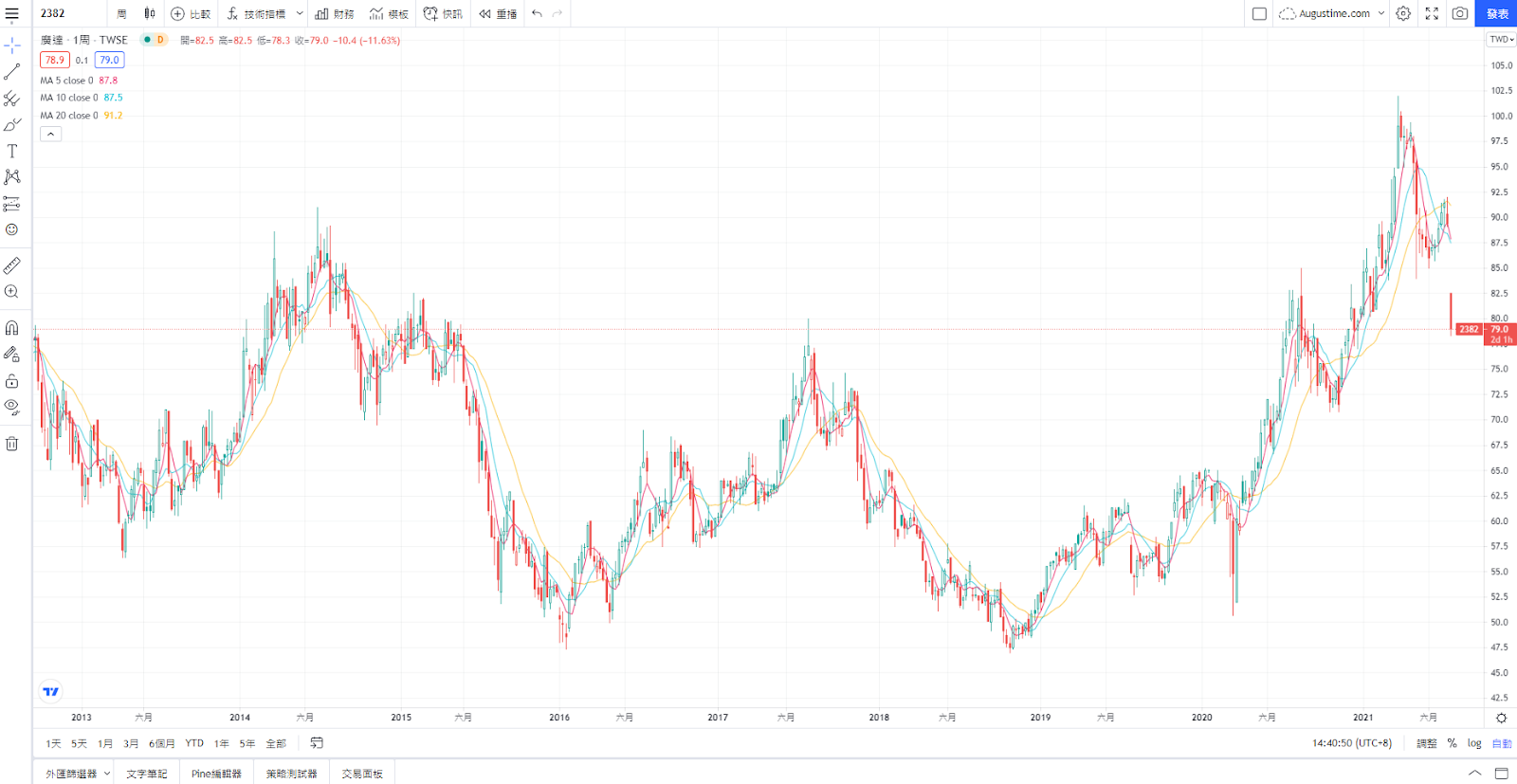Collapse the indicator legend arrow

coord(51,134)
